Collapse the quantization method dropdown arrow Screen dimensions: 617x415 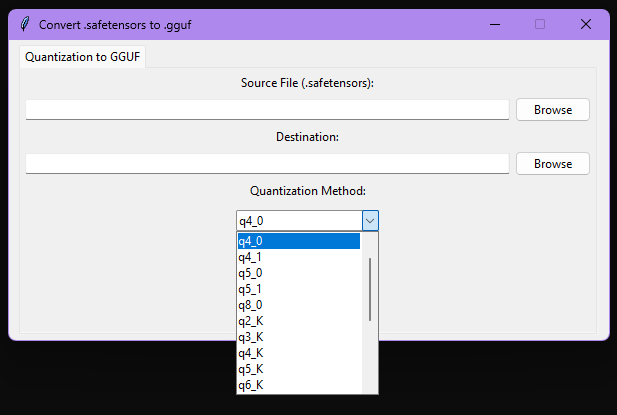point(370,221)
